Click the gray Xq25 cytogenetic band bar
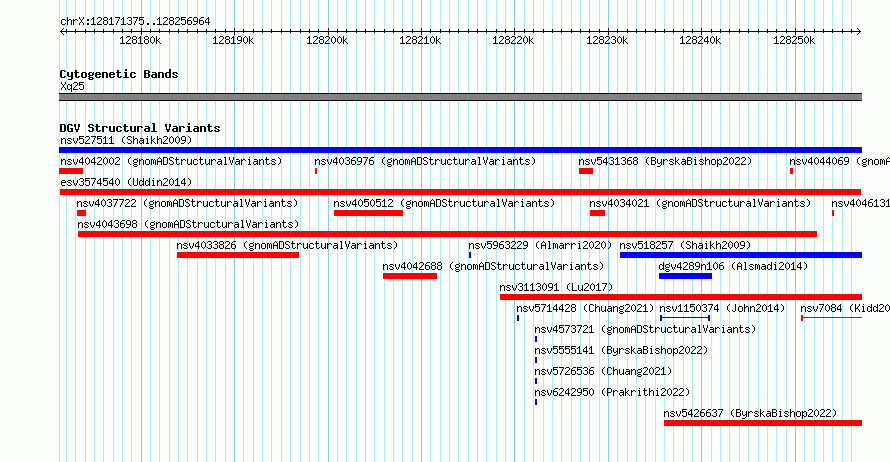The width and height of the screenshot is (890, 462). point(460,97)
